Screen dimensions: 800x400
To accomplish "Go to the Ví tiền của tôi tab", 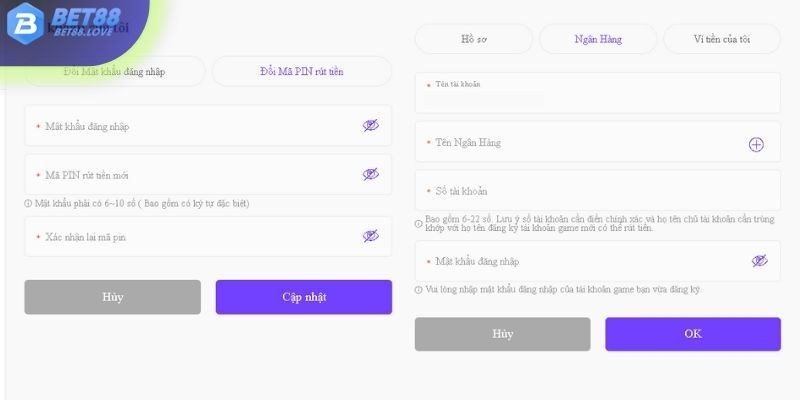I will 722,39.
